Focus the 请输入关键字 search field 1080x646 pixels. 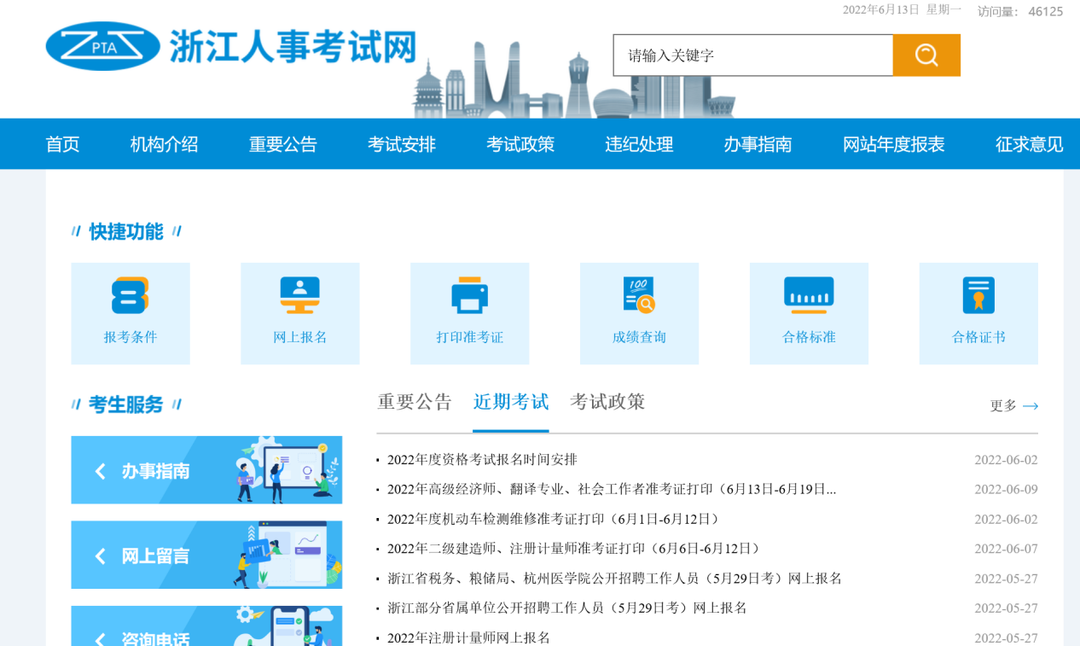point(753,55)
